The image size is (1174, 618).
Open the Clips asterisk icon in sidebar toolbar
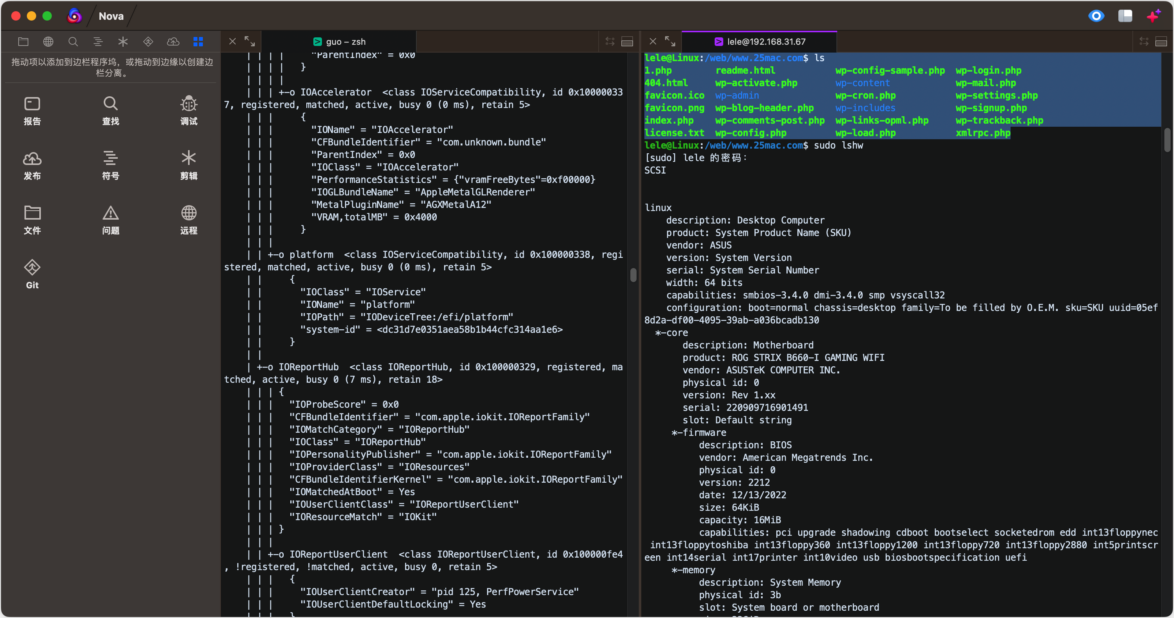(123, 42)
